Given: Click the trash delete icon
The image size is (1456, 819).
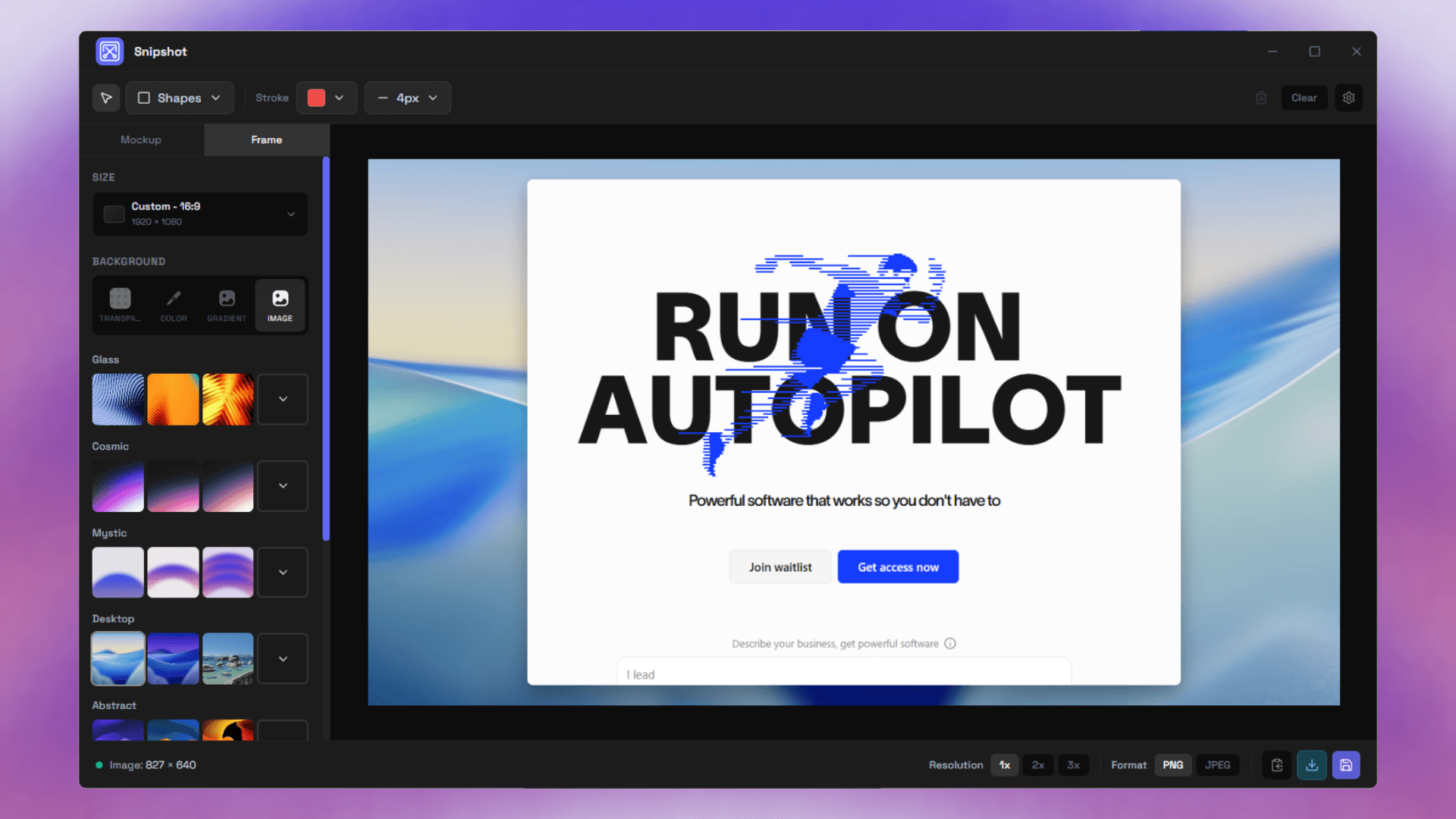Looking at the screenshot, I should click(1261, 98).
